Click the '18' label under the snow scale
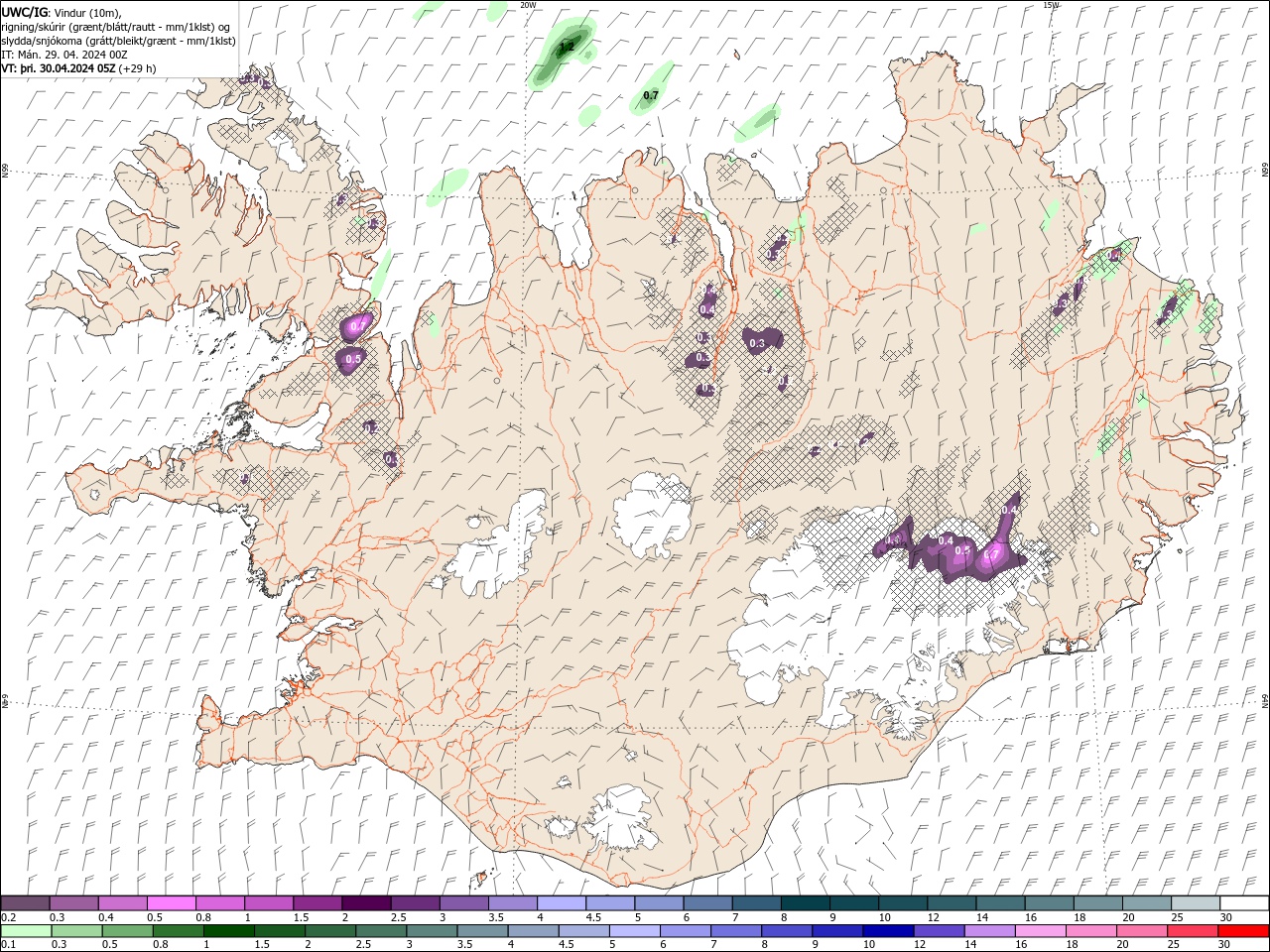This screenshot has height=952, width=1270. click(x=1079, y=917)
